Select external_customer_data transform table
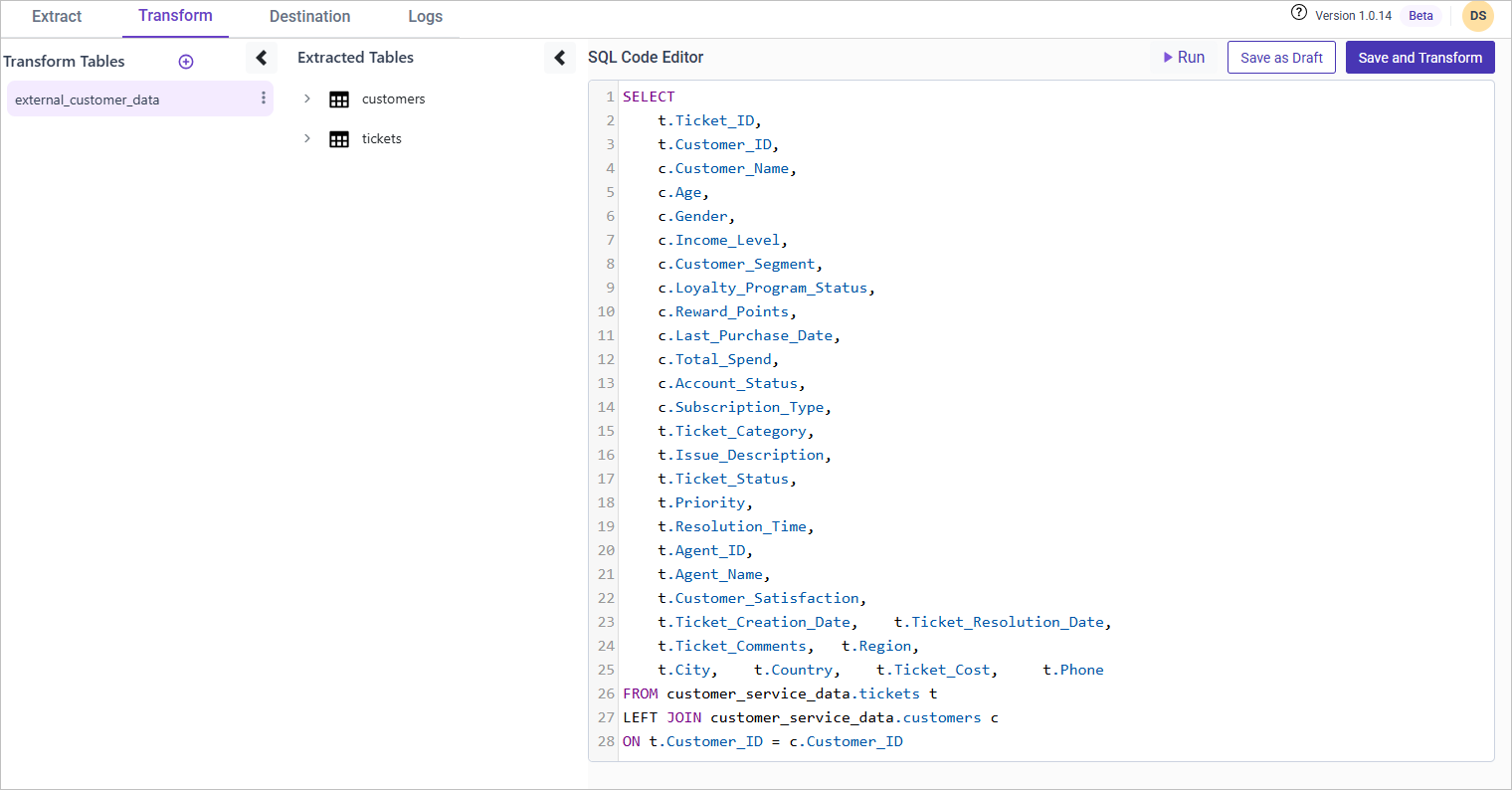Screen dimensions: 1512x790 (88, 99)
